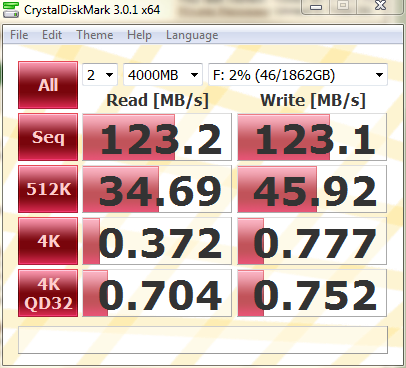Minimize the CrystalDiskMark window
This screenshot has height=368, width=406.
click(x=316, y=6)
